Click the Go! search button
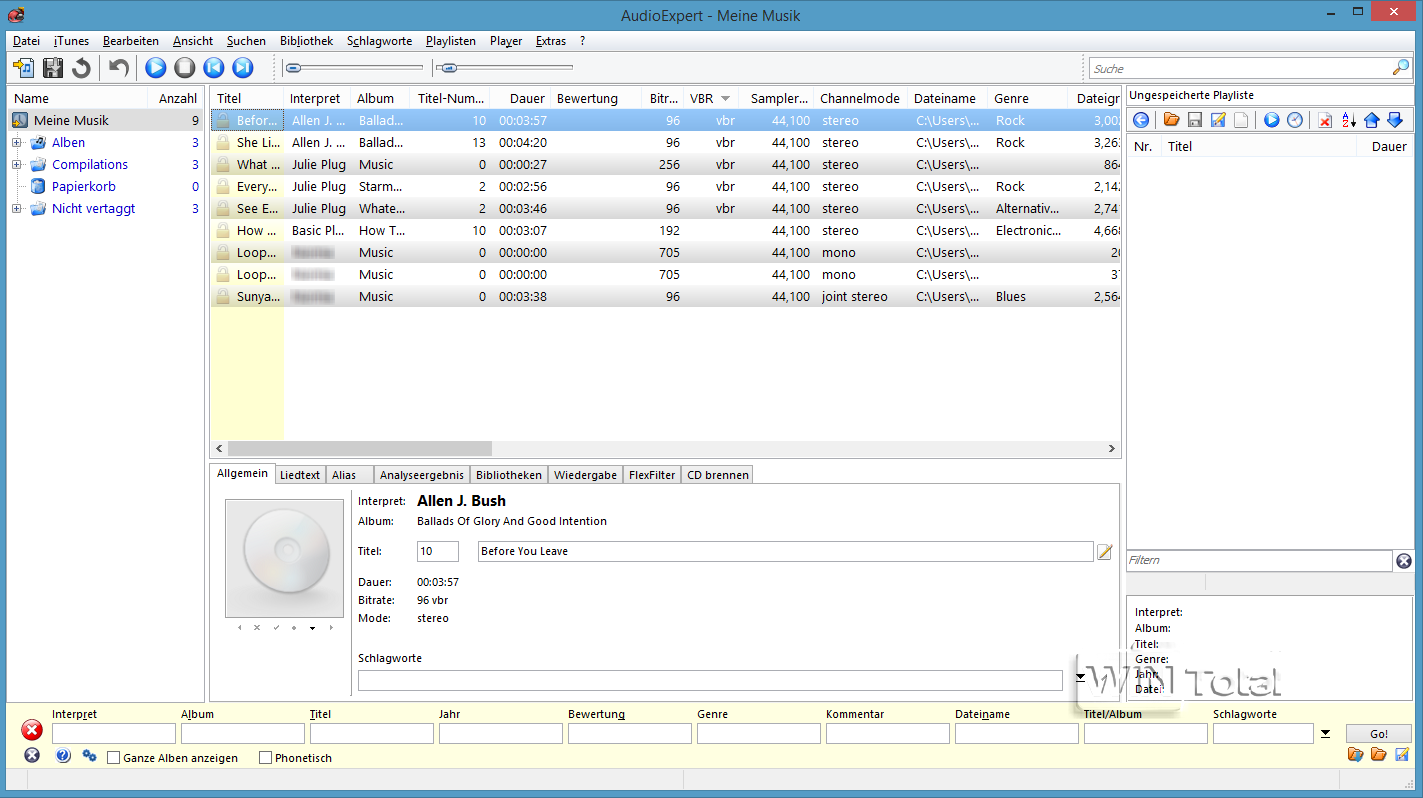Screen dimensions: 1423x798 pyautogui.click(x=1379, y=734)
